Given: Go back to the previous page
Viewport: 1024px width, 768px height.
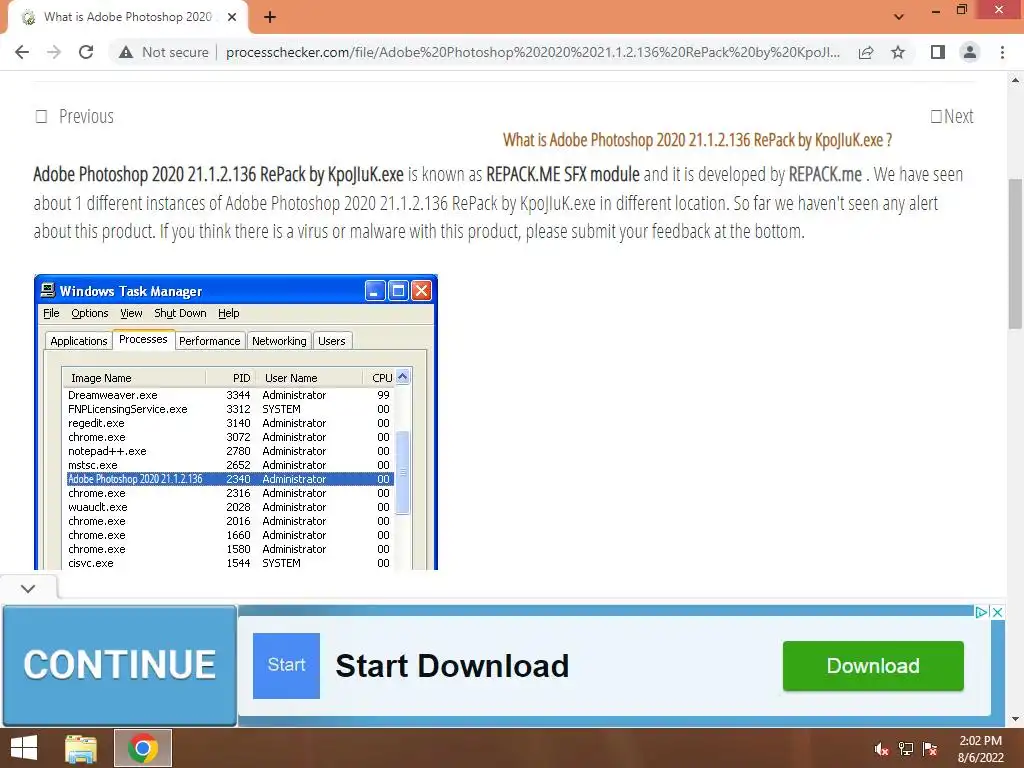Looking at the screenshot, I should tap(22, 52).
